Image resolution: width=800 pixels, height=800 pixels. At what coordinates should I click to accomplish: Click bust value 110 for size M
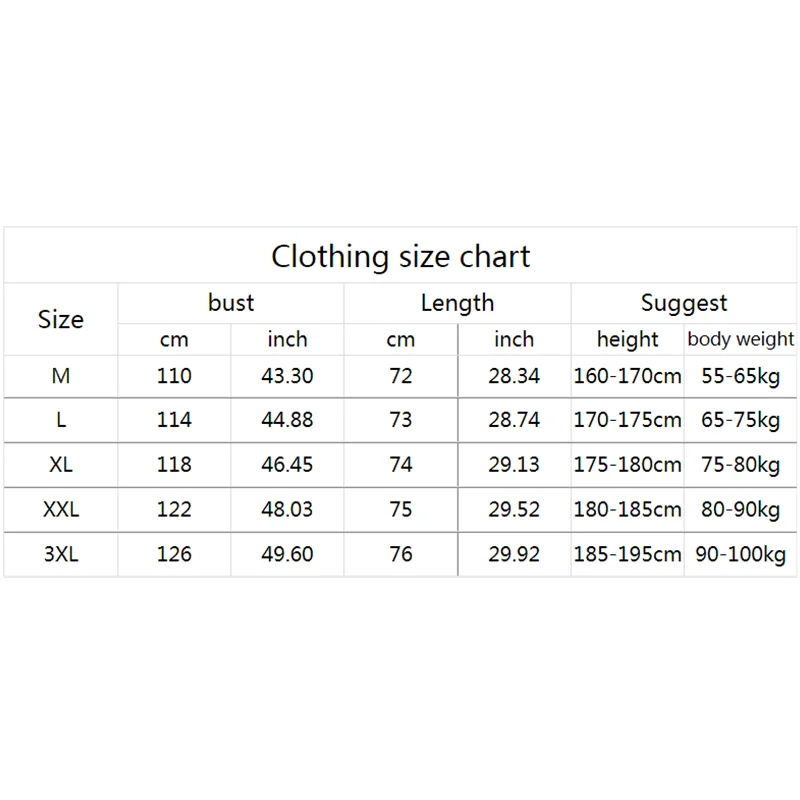coord(174,376)
